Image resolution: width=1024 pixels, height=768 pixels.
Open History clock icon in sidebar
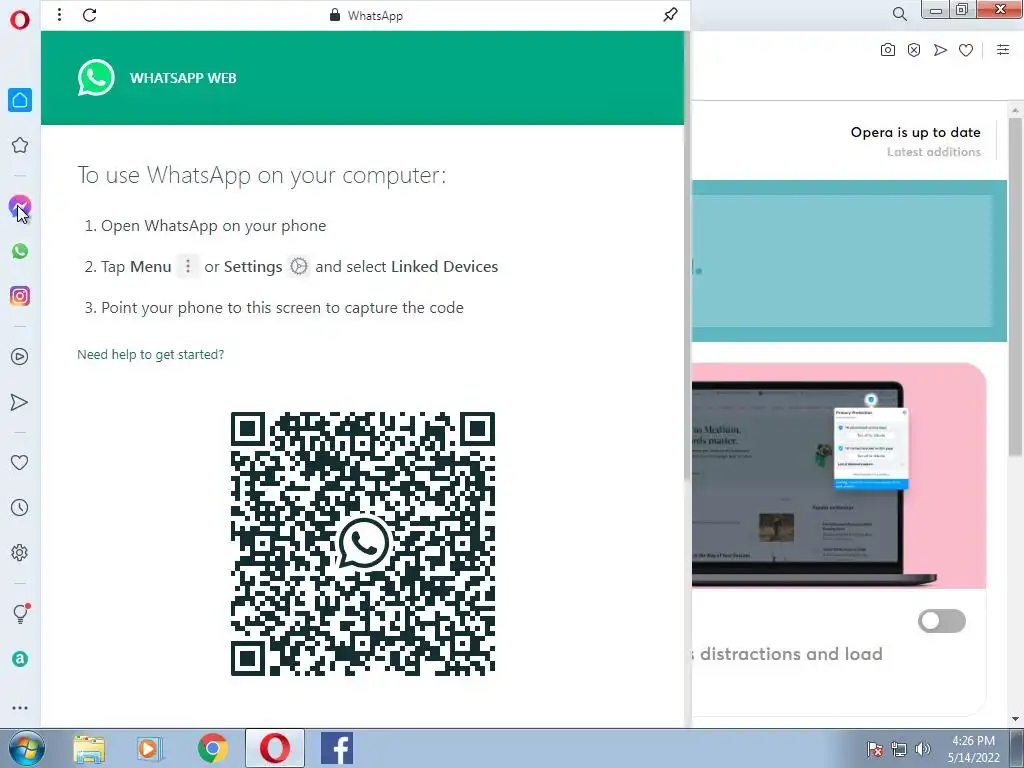pos(20,507)
